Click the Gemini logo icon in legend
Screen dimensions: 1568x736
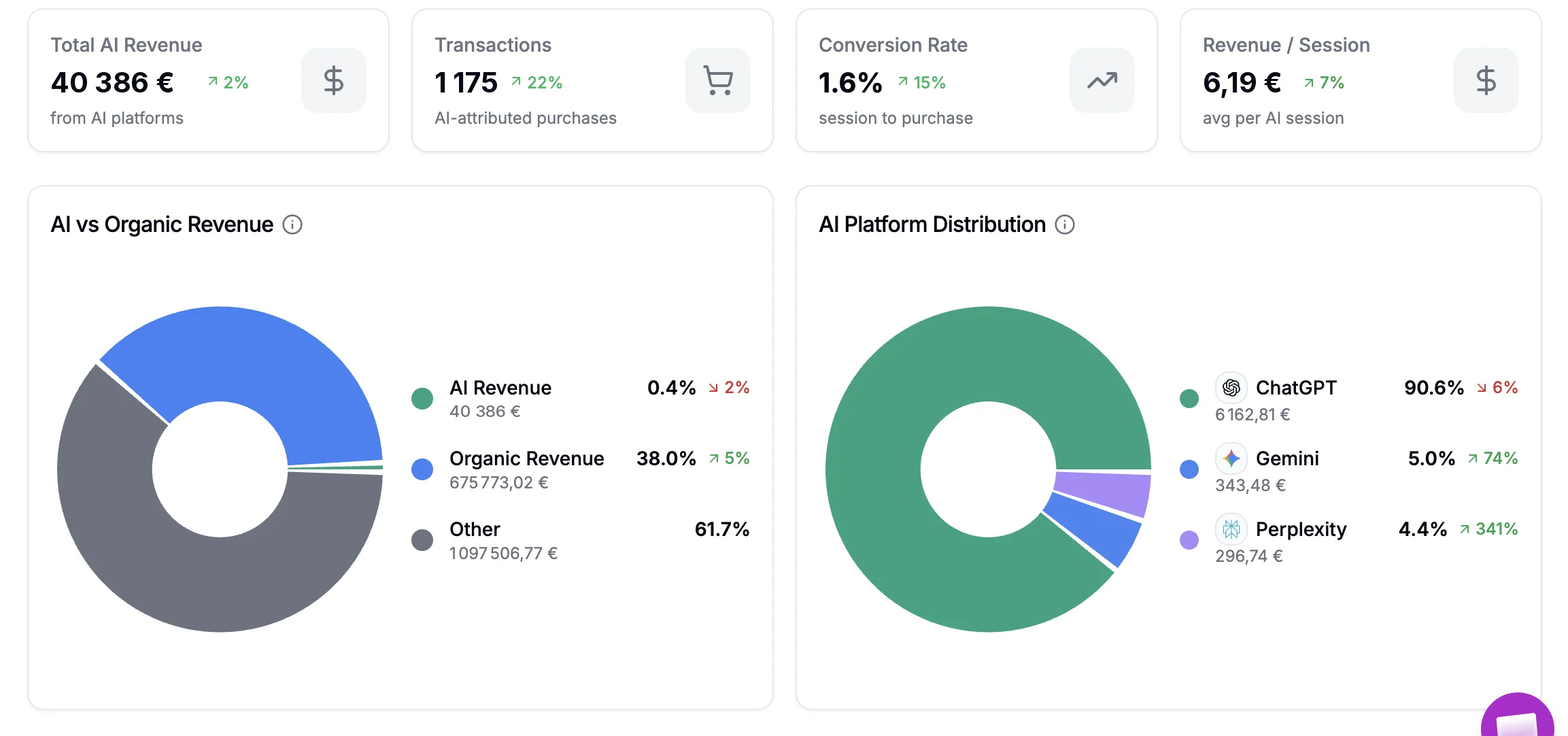coord(1231,458)
